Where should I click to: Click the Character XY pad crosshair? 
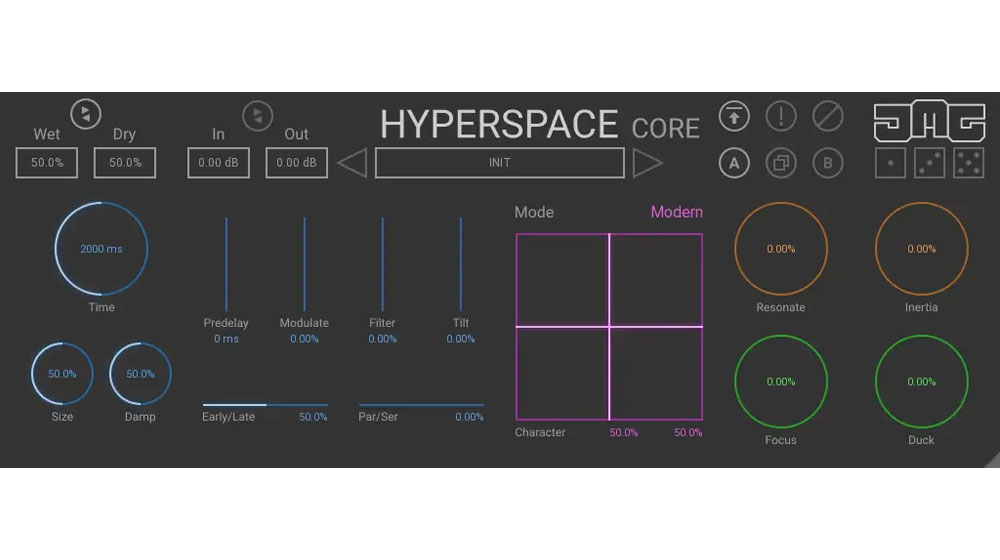609,327
